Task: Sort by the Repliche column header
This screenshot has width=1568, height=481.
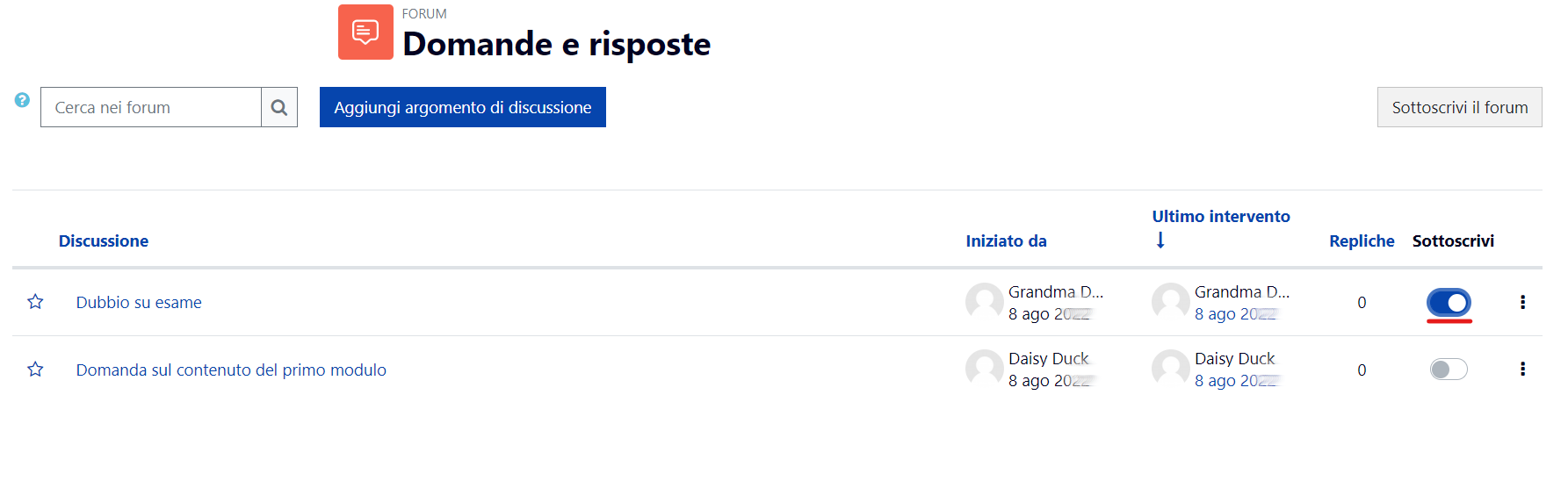Action: (x=1362, y=240)
